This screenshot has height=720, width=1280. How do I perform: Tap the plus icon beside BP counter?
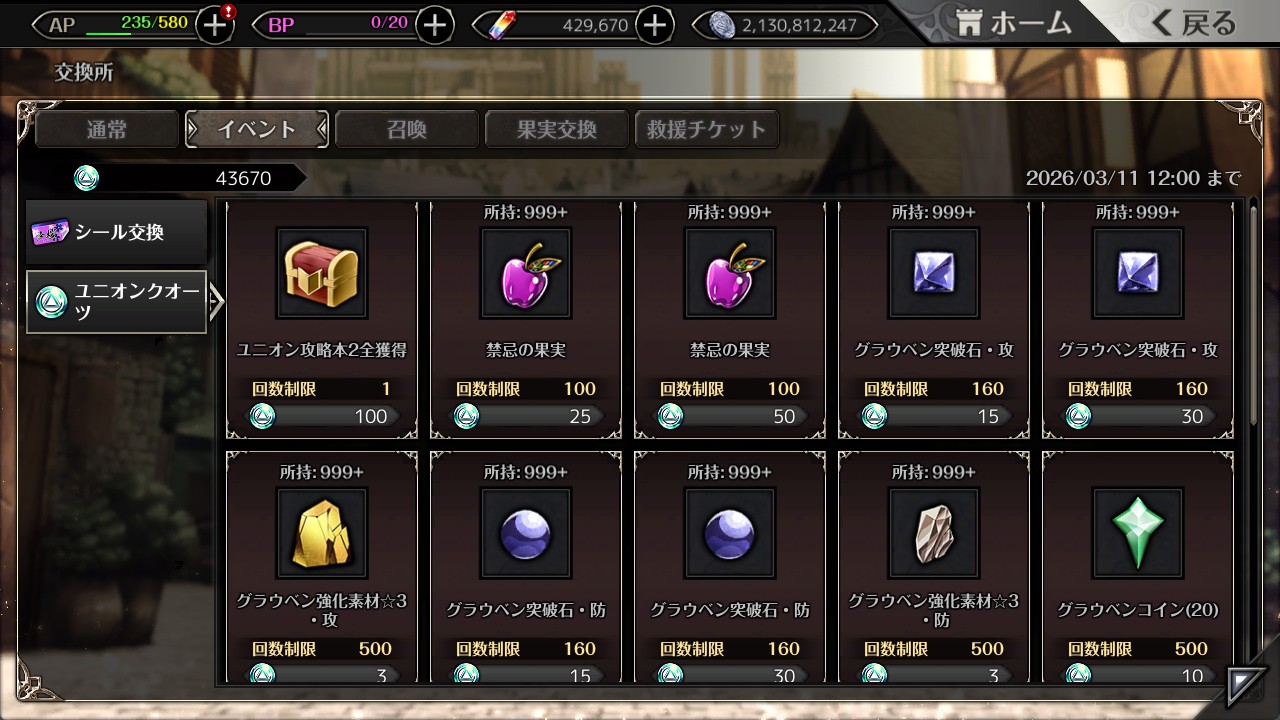point(433,25)
